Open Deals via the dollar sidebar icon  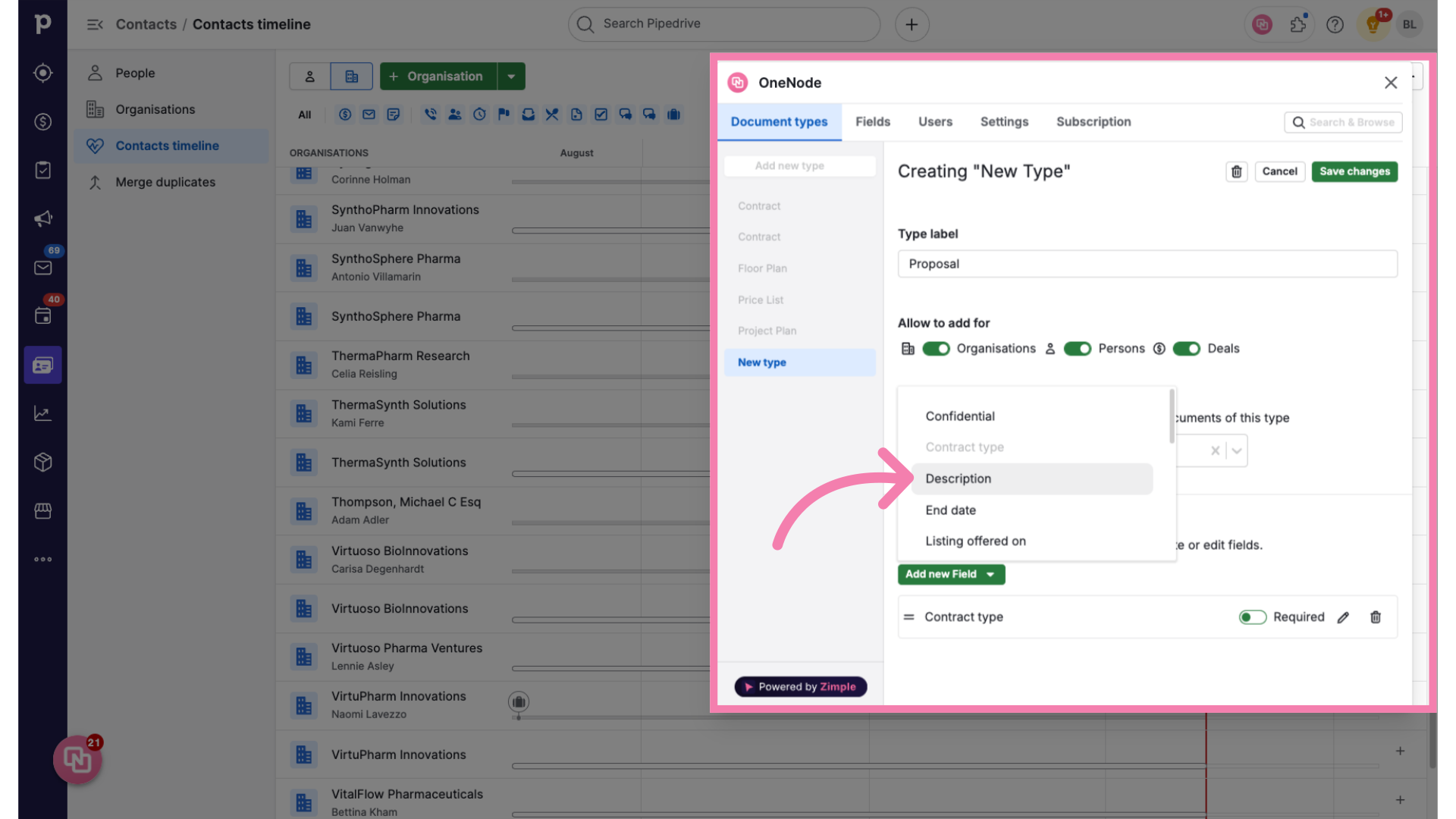[42, 121]
